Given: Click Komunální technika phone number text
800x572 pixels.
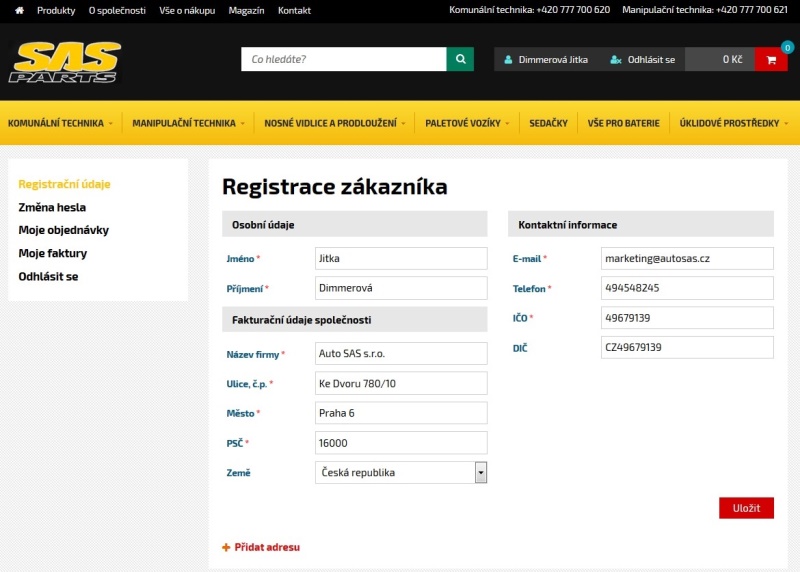Looking at the screenshot, I should coord(530,10).
